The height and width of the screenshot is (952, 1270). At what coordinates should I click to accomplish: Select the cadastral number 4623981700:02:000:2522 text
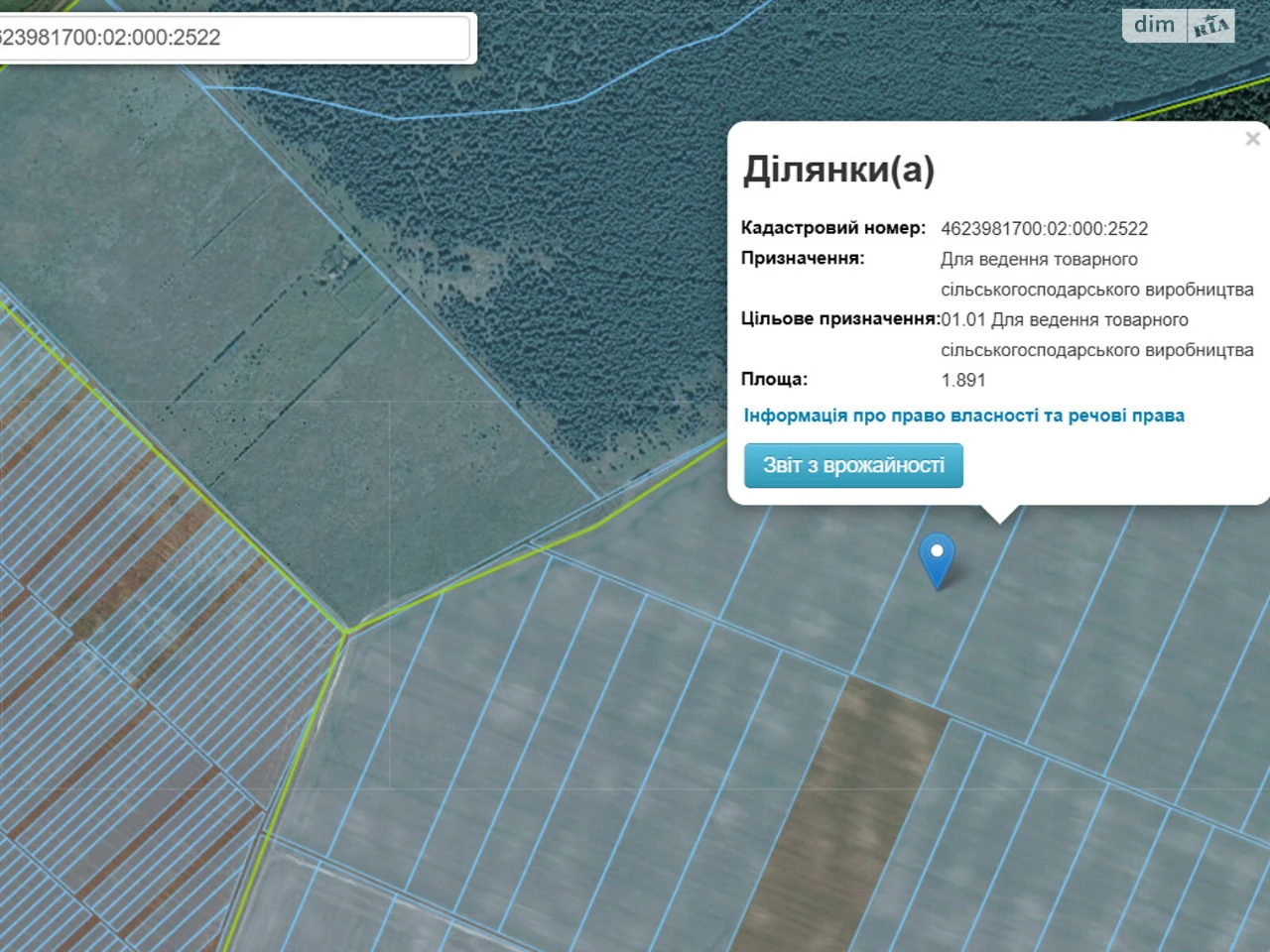tap(1044, 229)
